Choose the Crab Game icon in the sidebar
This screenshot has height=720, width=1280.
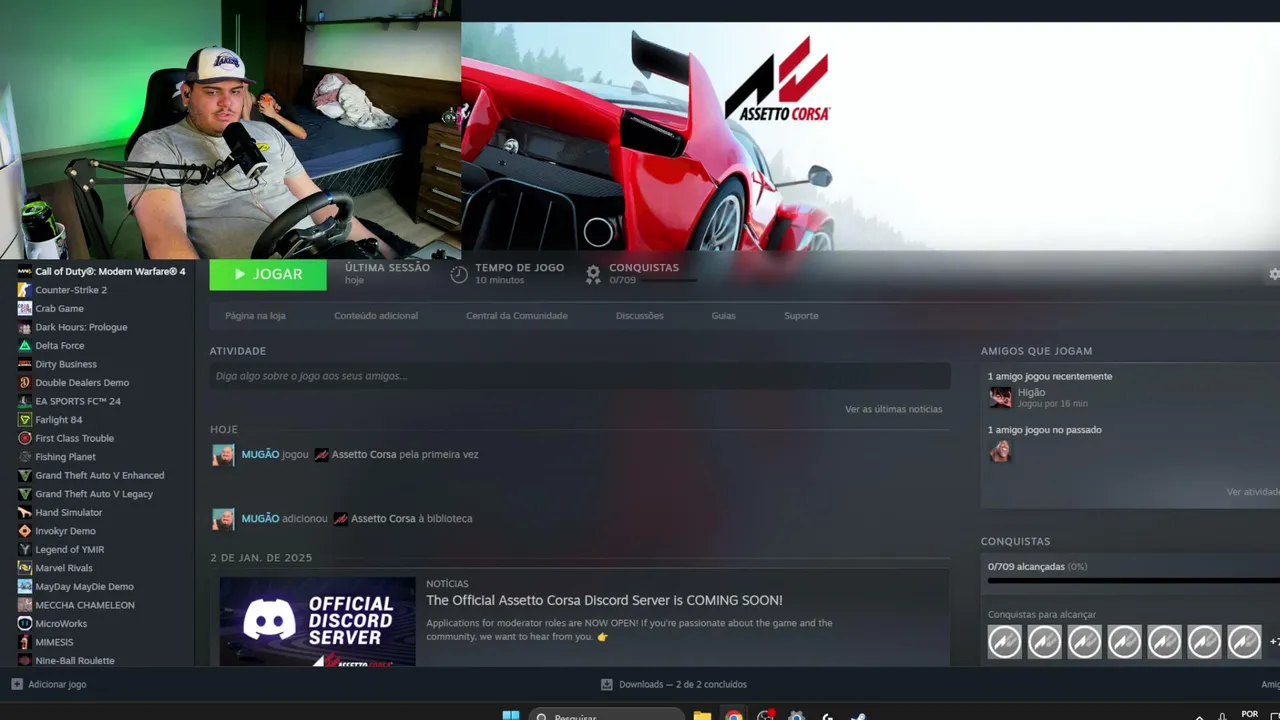(25, 308)
